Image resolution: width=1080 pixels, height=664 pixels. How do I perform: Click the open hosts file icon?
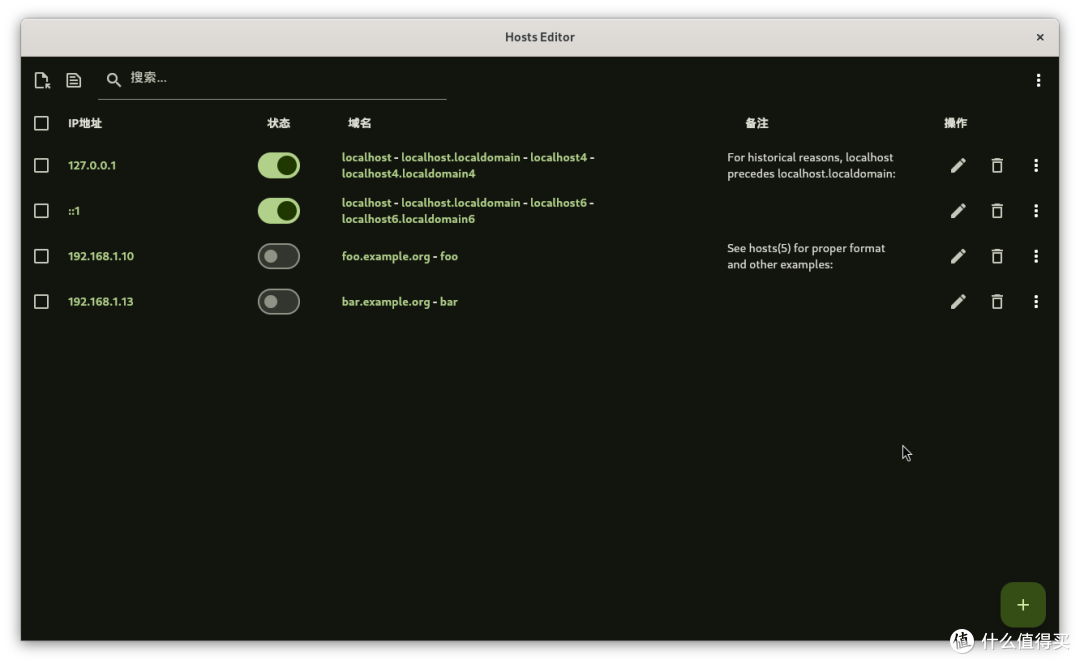click(x=42, y=81)
